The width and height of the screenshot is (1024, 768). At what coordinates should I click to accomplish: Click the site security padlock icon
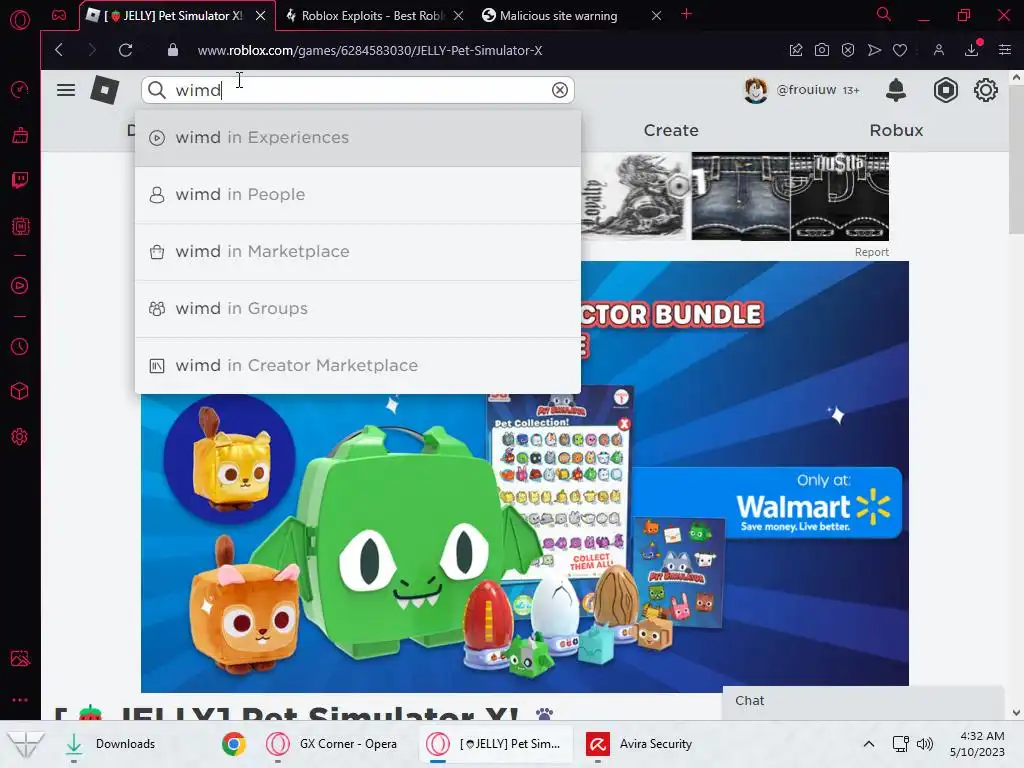pos(172,50)
